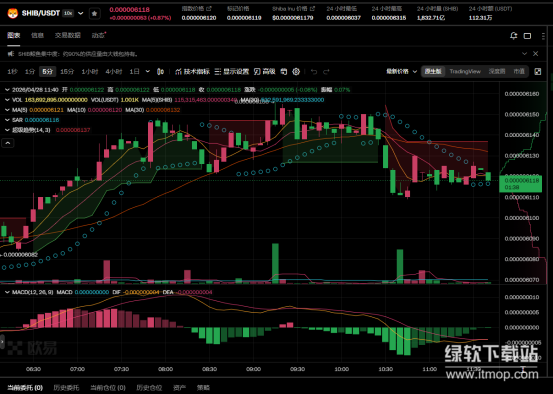Collapse the VOL indicator row
This screenshot has width=553, height=394.
click(7, 100)
